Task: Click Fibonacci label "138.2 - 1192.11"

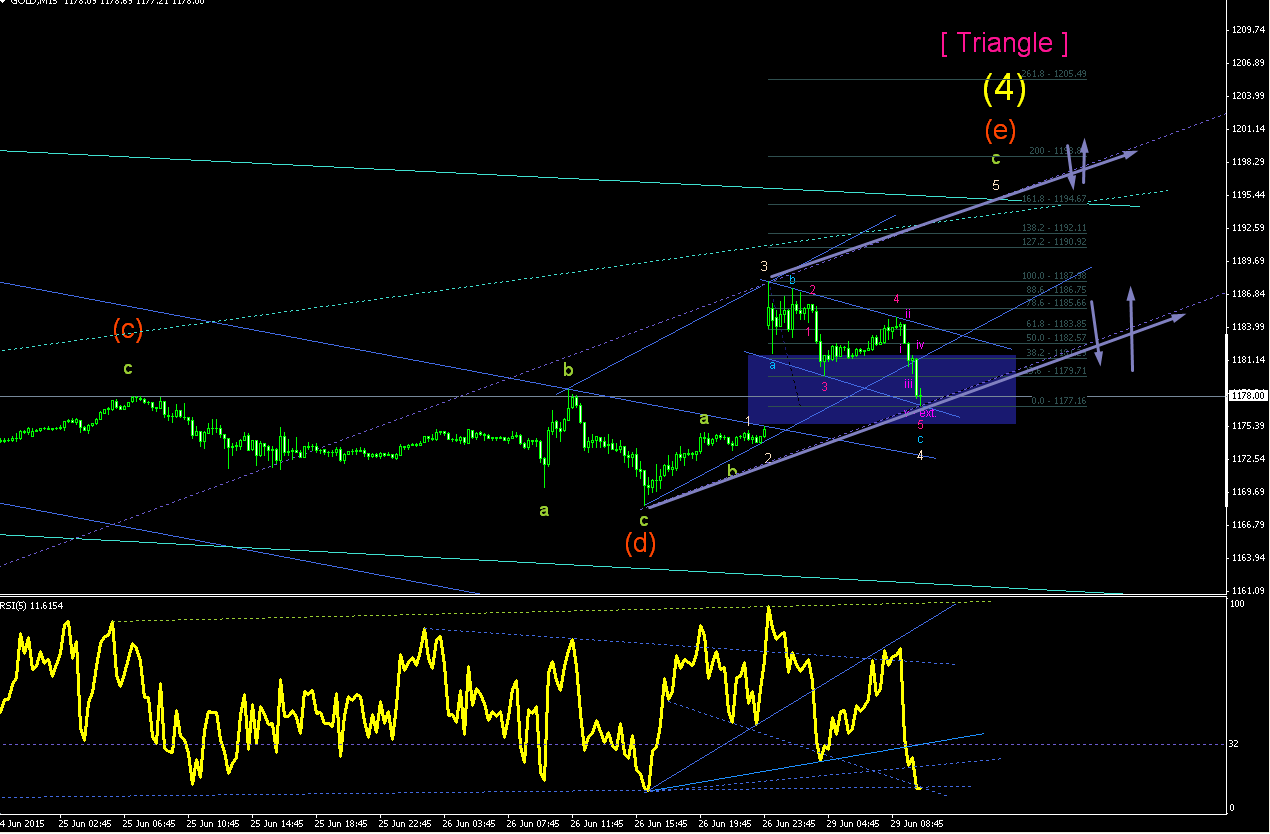Action: [1055, 228]
